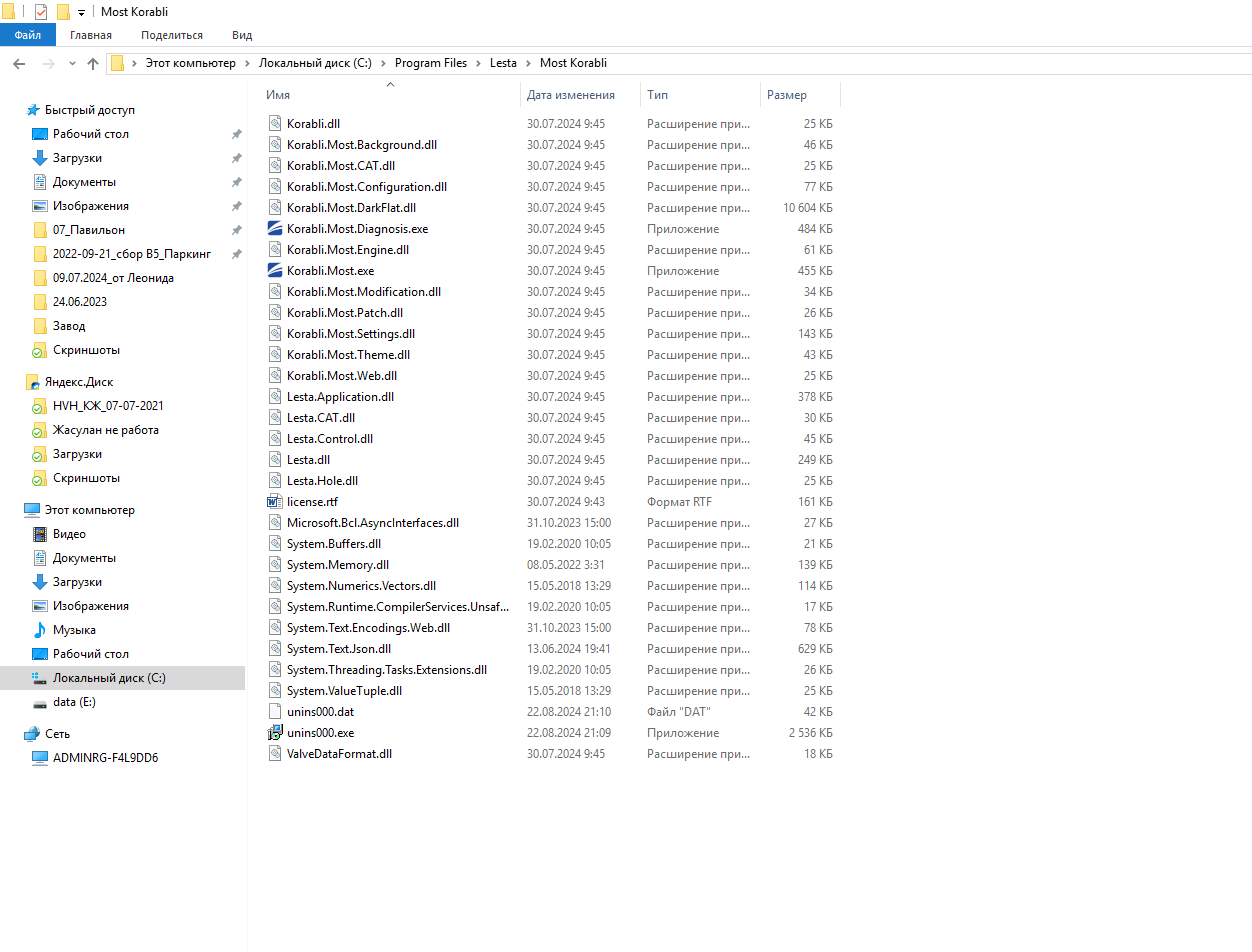Expand the chevron after Program Files breadcrumb

click(478, 63)
